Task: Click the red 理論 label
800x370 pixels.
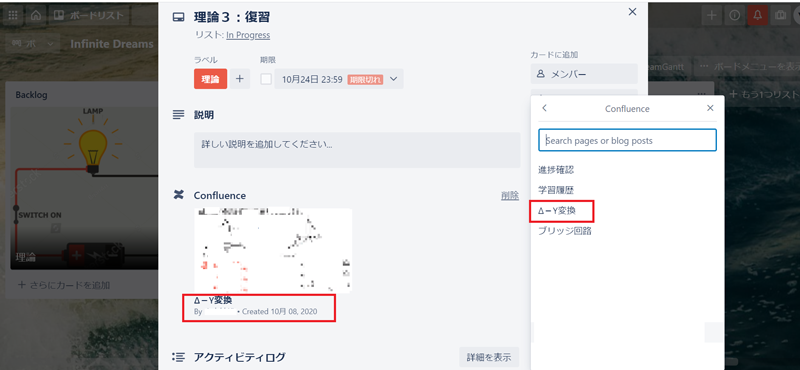Action: 210,79
